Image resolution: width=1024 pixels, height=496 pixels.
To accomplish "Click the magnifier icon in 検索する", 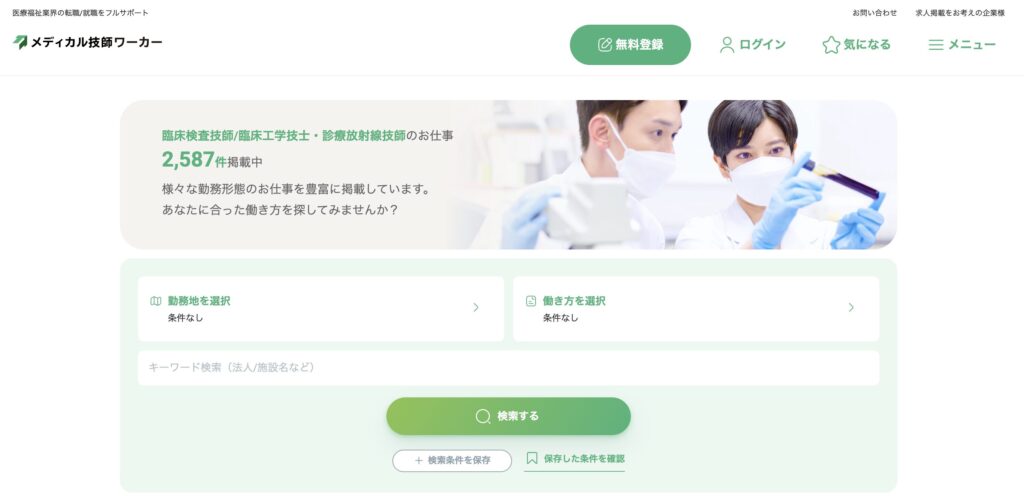I will [x=483, y=416].
